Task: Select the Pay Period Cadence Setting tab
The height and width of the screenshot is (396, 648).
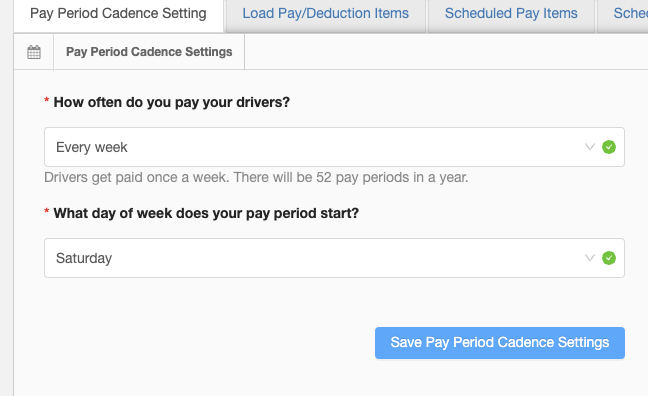Action: click(x=118, y=15)
